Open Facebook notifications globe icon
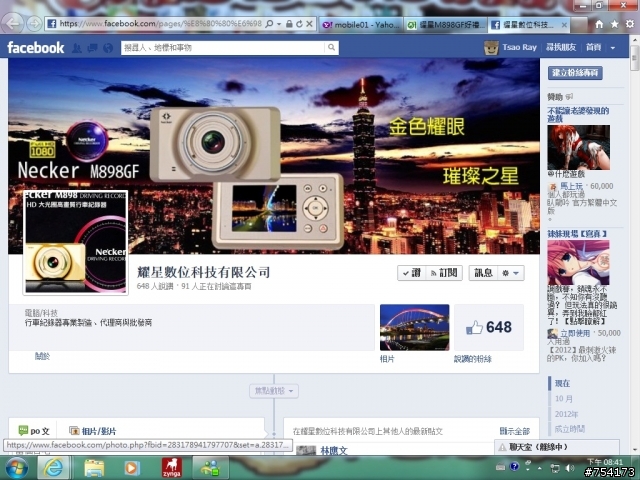Screen dimensions: 640x480 click(x=108, y=48)
